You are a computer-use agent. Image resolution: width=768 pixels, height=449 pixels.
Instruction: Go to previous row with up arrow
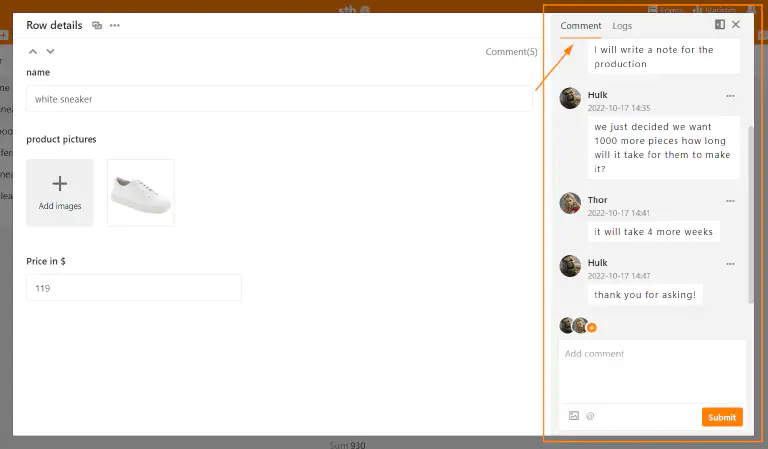click(x=33, y=51)
